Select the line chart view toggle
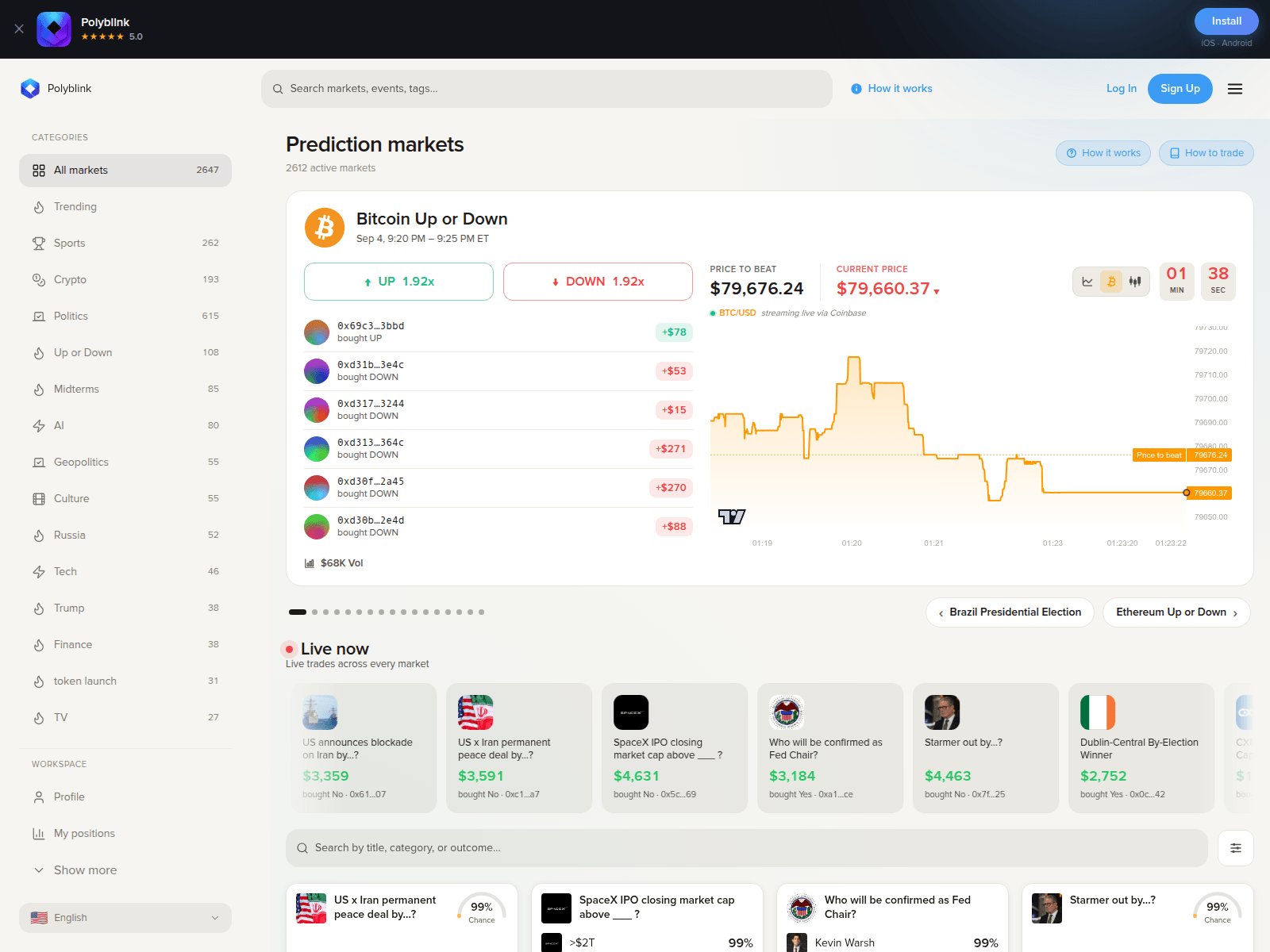Viewport: 1270px width, 952px height. pyautogui.click(x=1087, y=282)
